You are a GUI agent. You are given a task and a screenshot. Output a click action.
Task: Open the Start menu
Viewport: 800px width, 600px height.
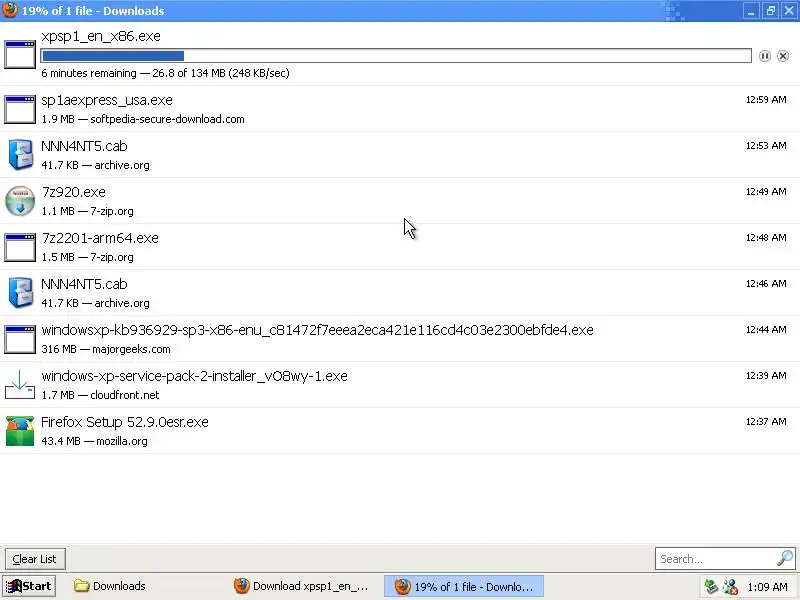click(x=29, y=586)
